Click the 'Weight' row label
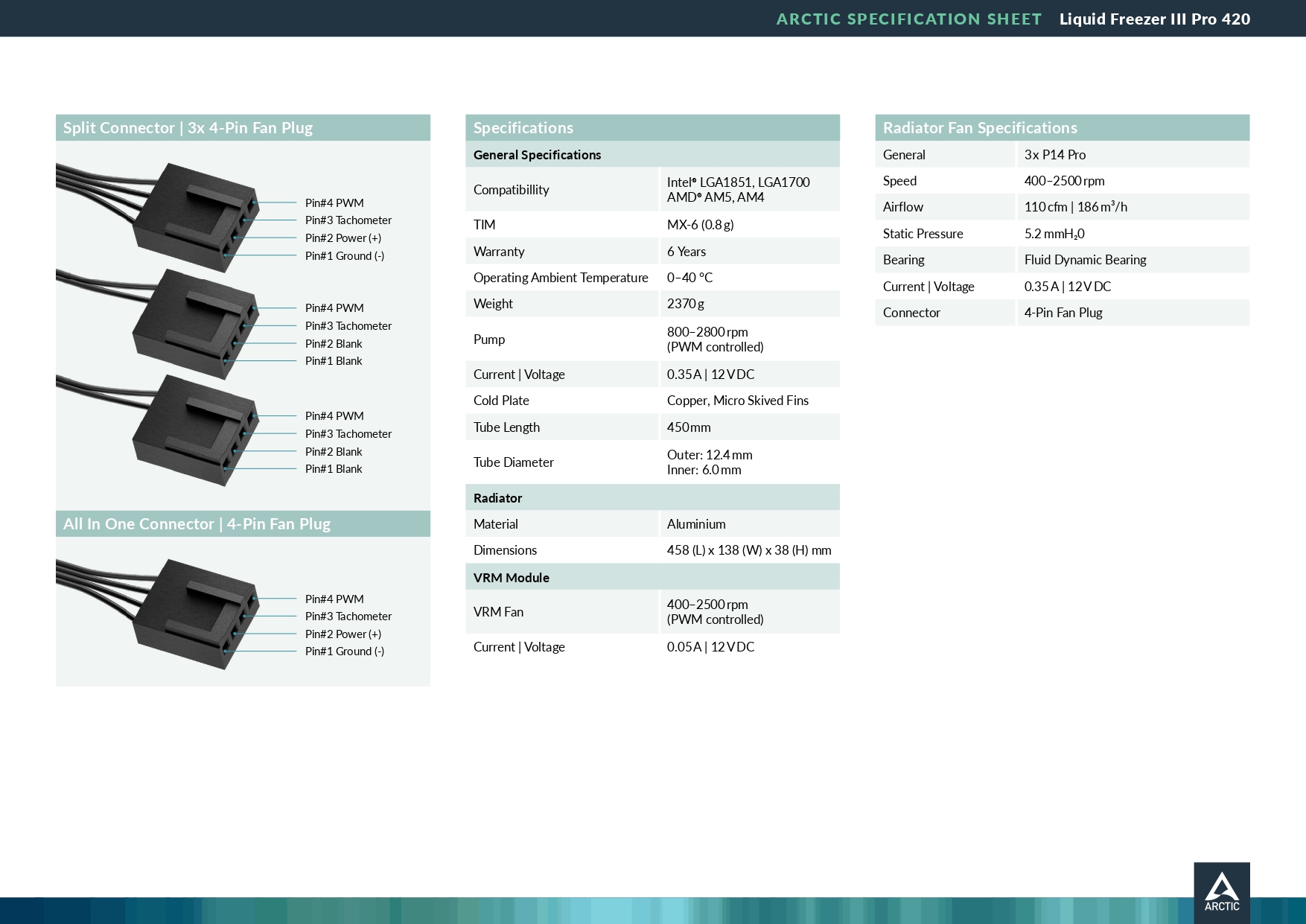 [x=493, y=304]
